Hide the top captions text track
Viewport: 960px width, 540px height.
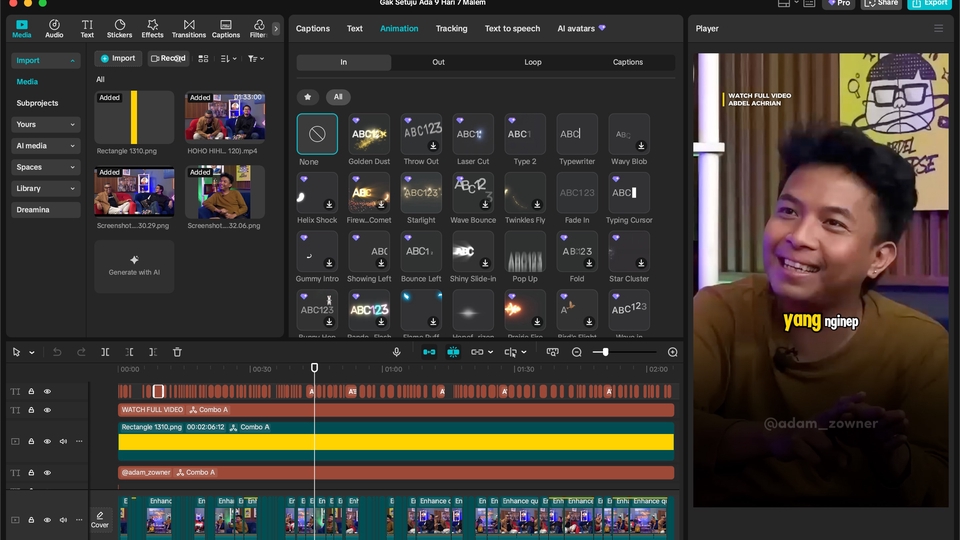[47, 391]
